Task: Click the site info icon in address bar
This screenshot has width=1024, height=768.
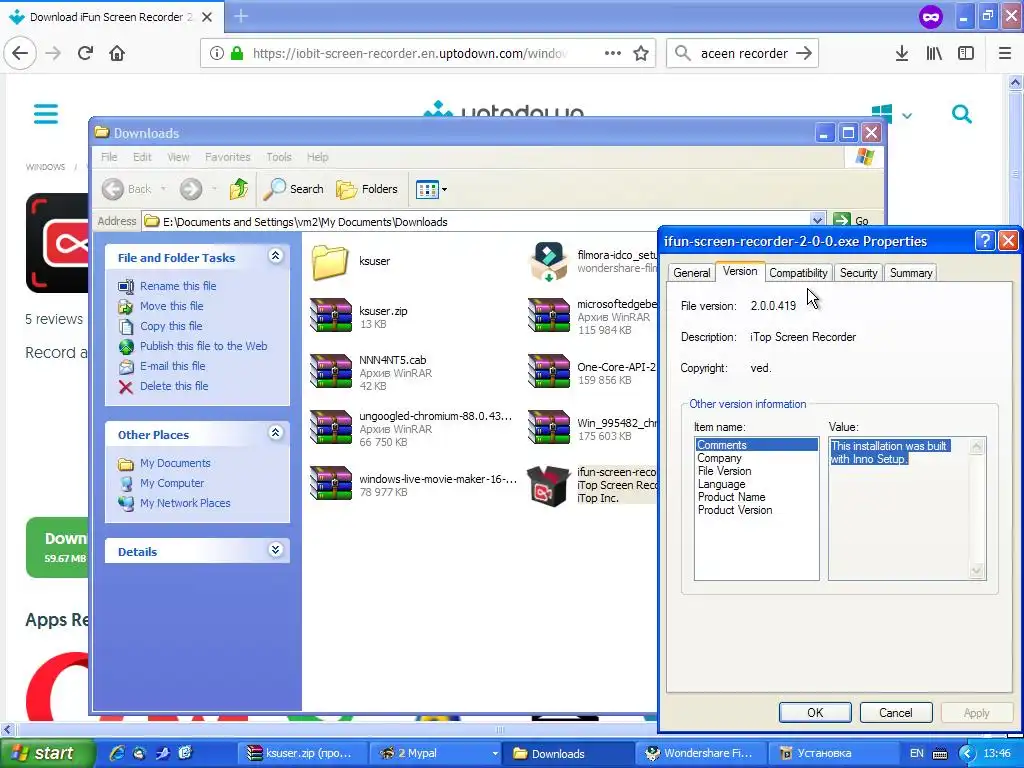Action: click(216, 54)
